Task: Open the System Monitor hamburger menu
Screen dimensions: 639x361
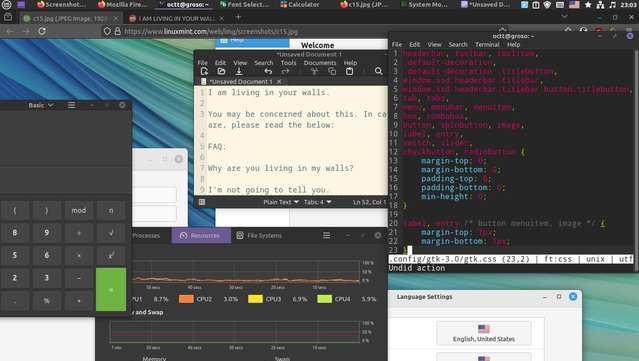Action: [x=326, y=236]
